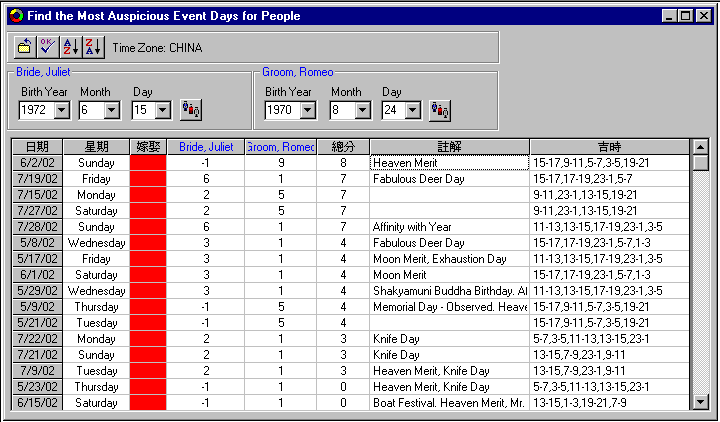Open the Groom Birth Year dropdown
This screenshot has width=720, height=422.
tap(305, 110)
